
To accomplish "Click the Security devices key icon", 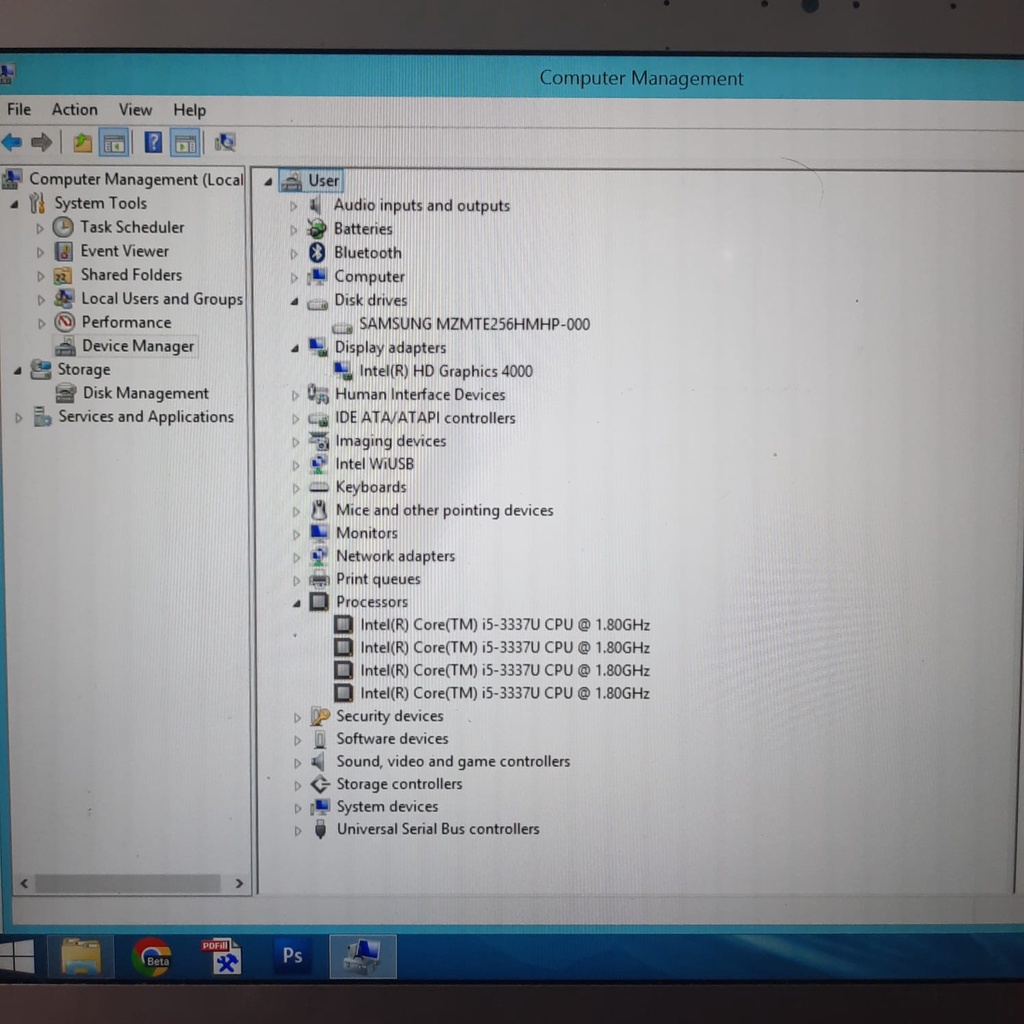I will pos(320,716).
